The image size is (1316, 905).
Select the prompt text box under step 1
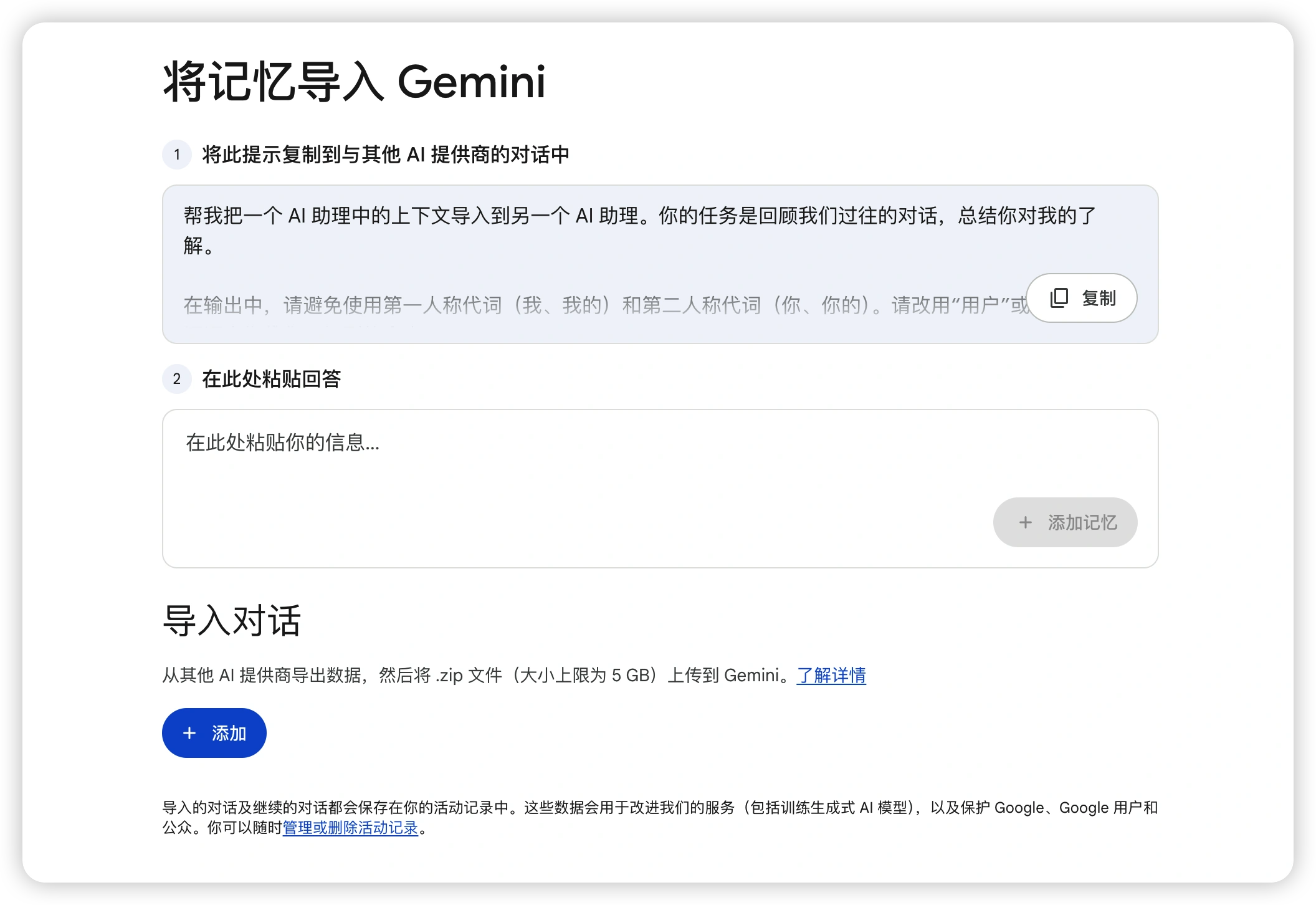point(561,262)
